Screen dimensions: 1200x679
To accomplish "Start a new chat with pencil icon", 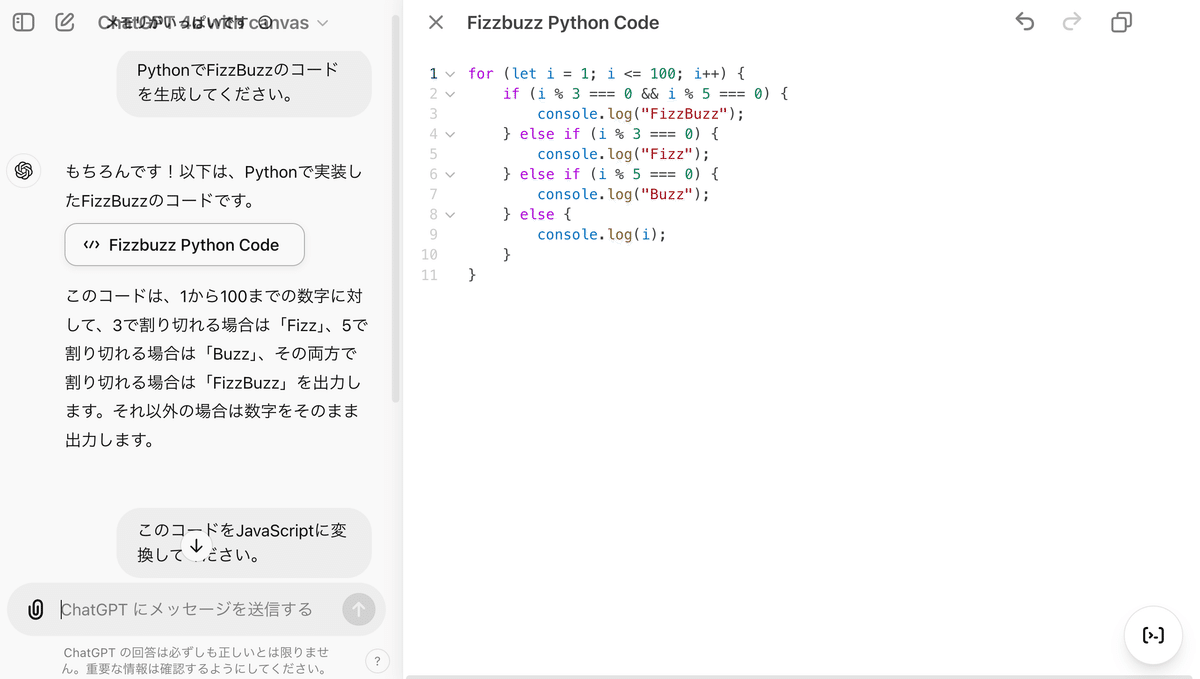I will pos(65,22).
